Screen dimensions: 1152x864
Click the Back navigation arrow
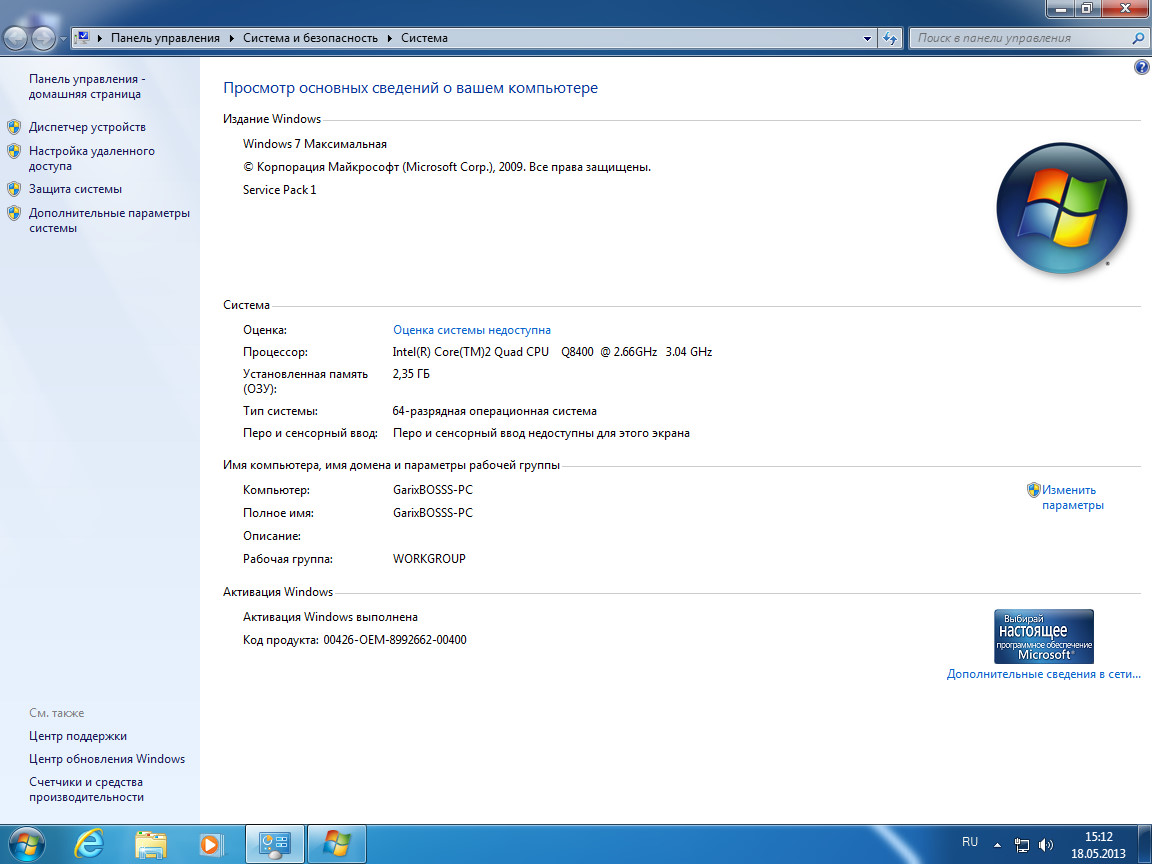click(x=16, y=38)
